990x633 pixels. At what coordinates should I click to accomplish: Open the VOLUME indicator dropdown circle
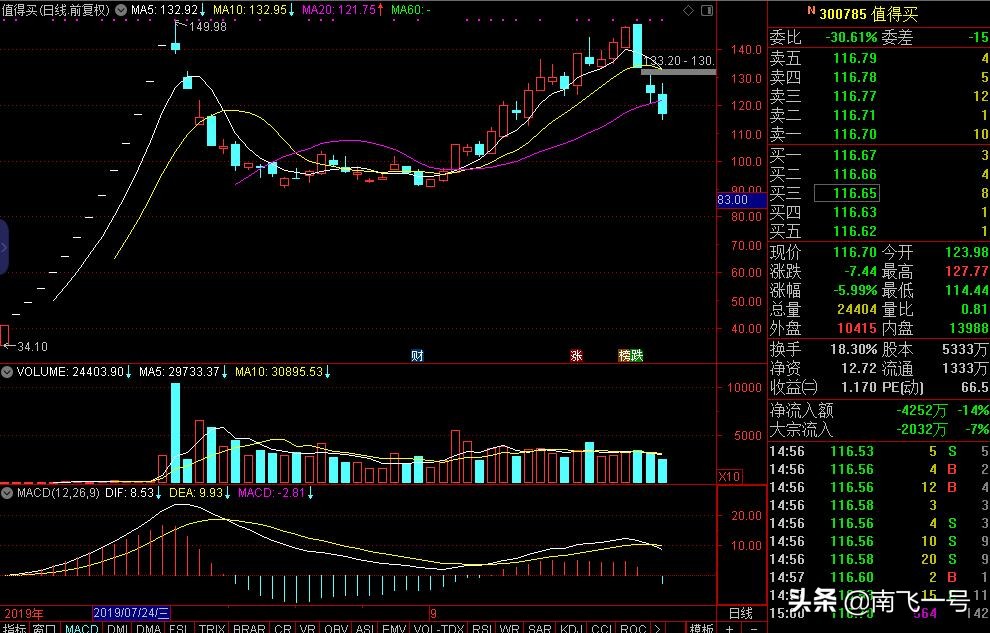coord(7,372)
